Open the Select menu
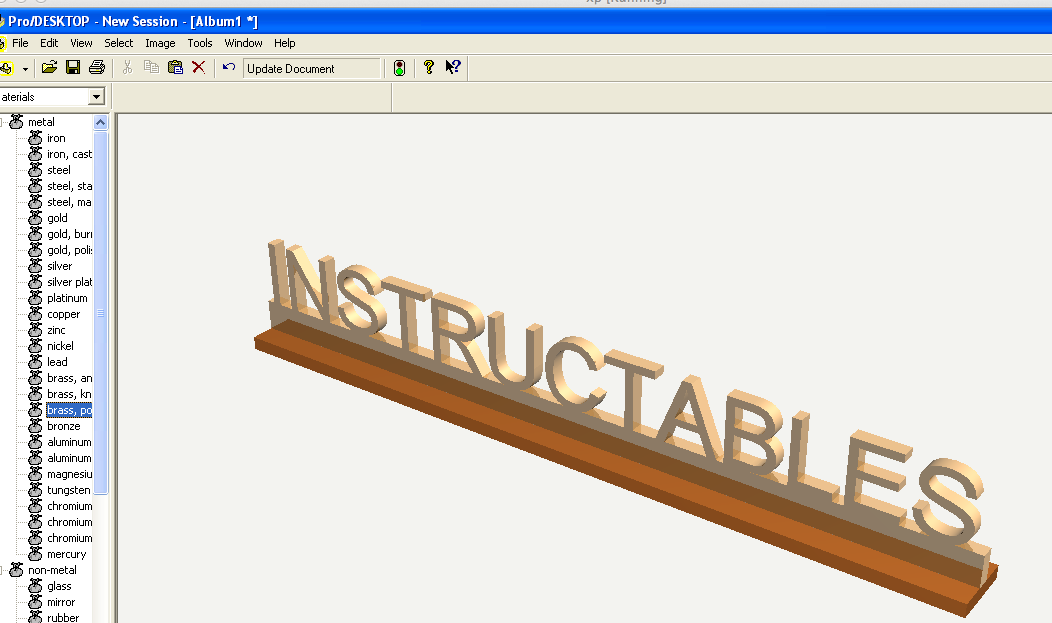This screenshot has height=623, width=1052. coord(119,43)
